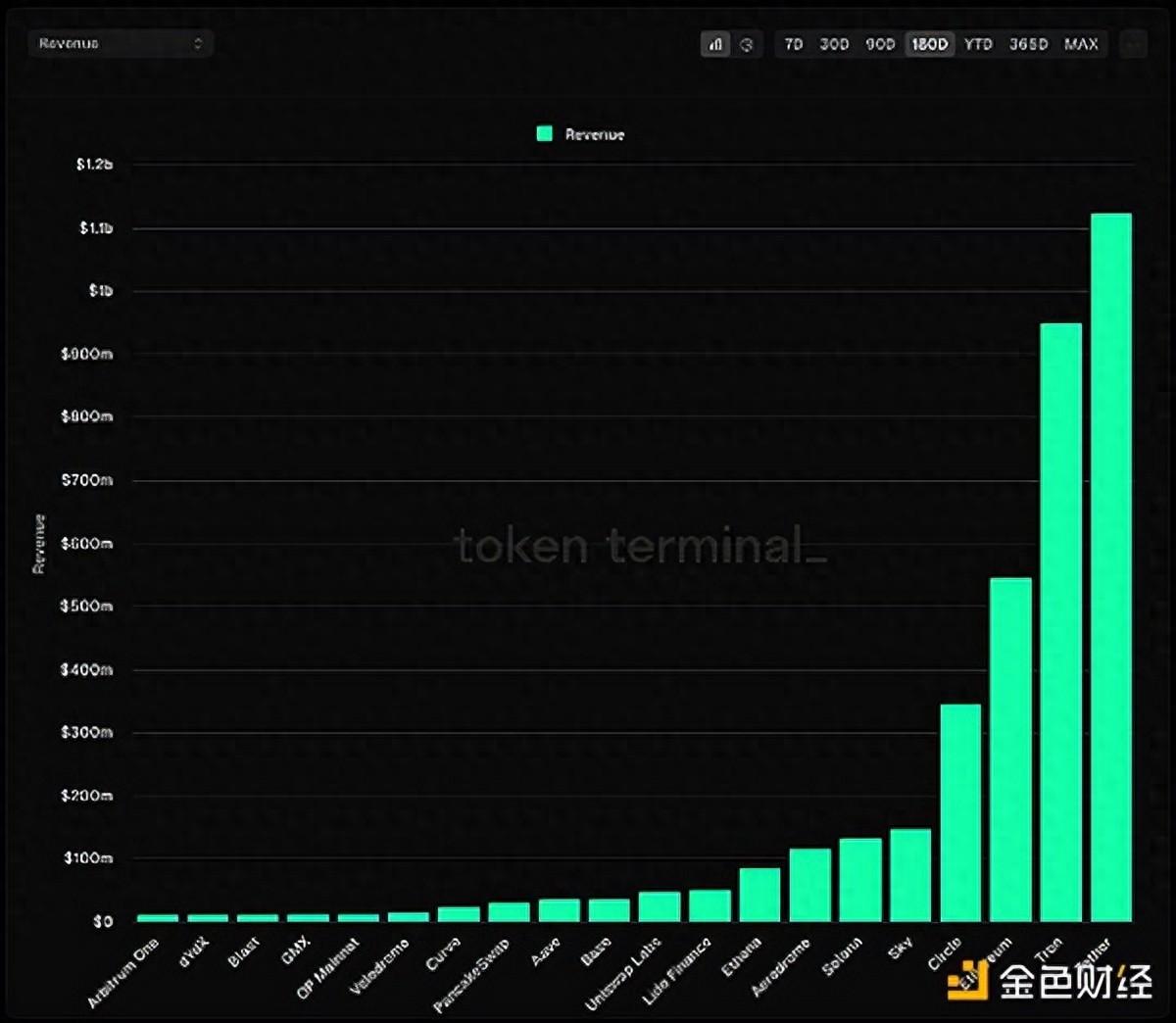The height and width of the screenshot is (1023, 1176).
Task: Toggle the Revenue legend color swatch
Action: 545,133
